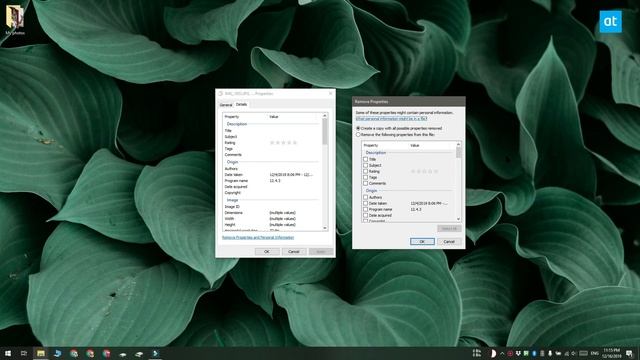
Task: Show hidden system tray icons
Action: pos(502,353)
